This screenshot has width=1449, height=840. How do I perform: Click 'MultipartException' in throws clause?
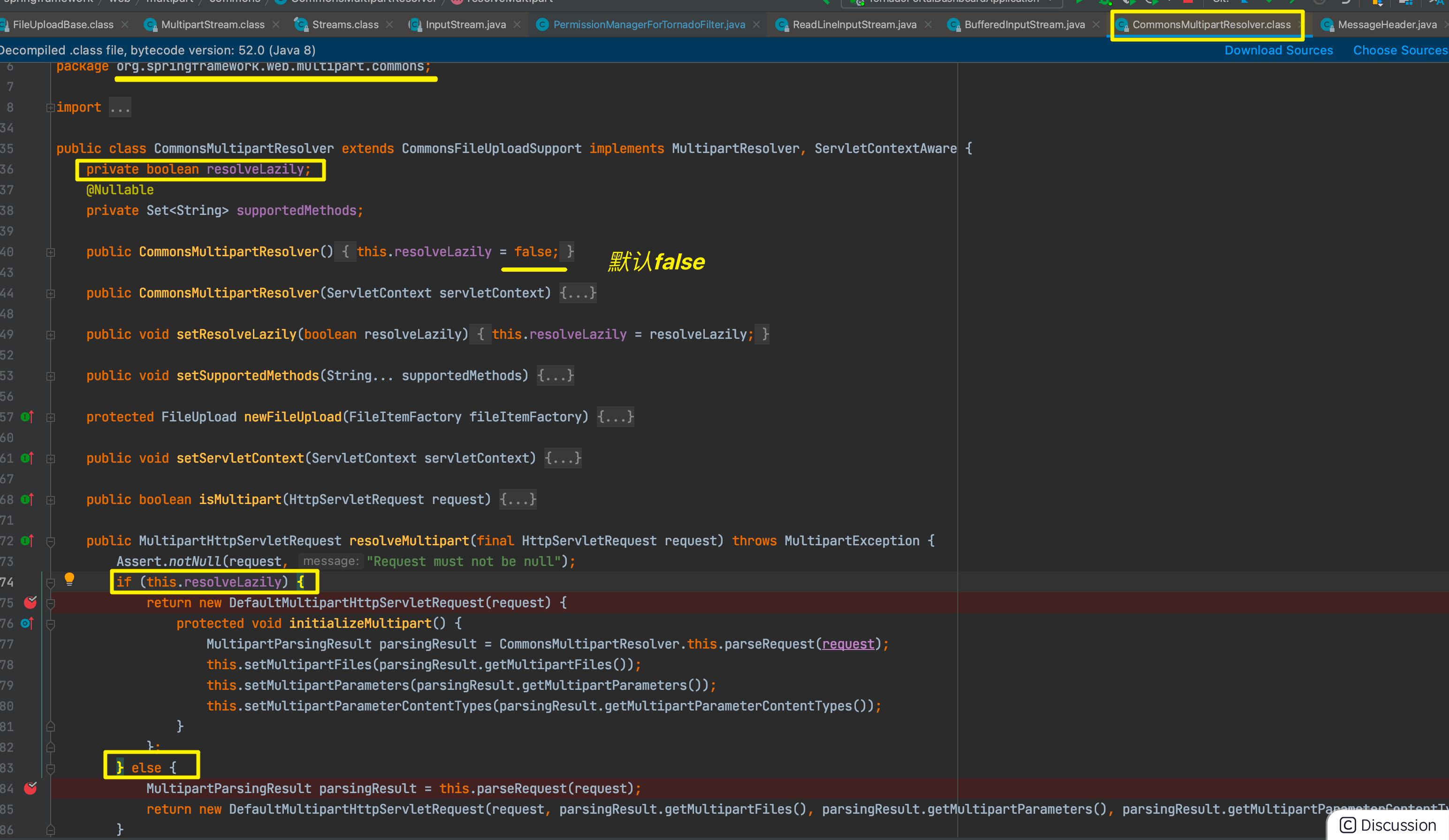point(852,541)
